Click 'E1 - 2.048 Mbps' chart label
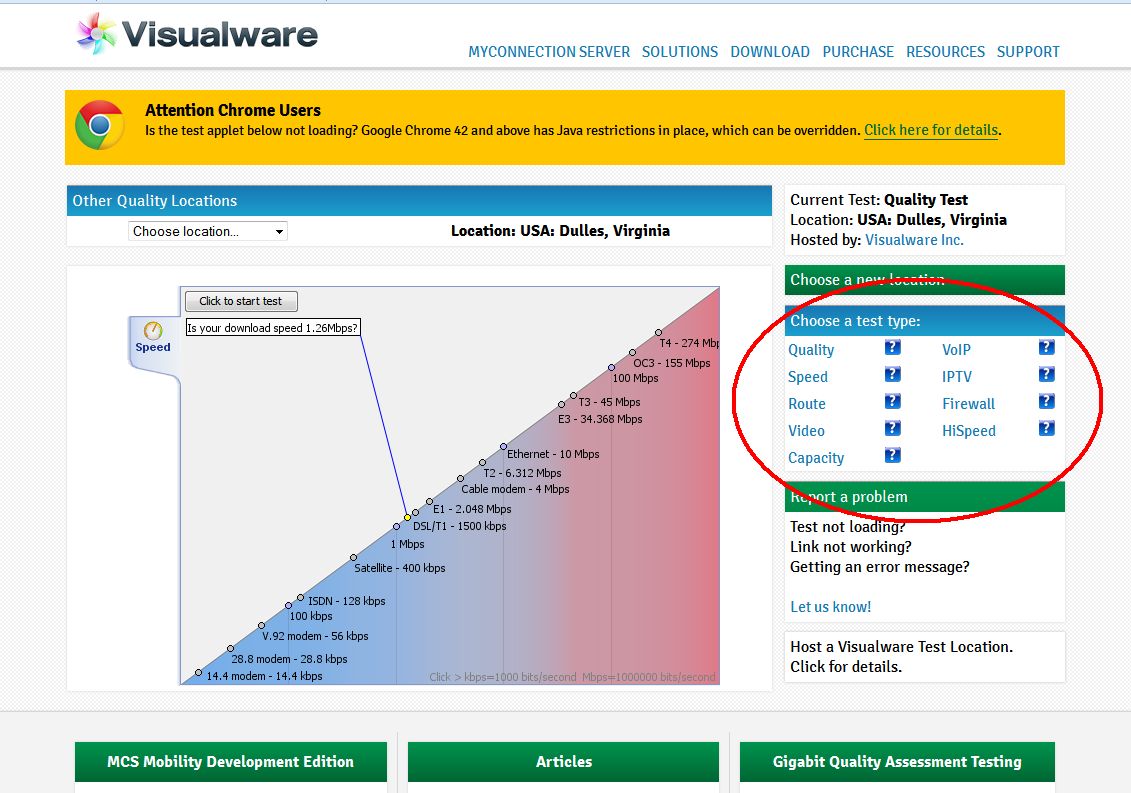 (472, 509)
